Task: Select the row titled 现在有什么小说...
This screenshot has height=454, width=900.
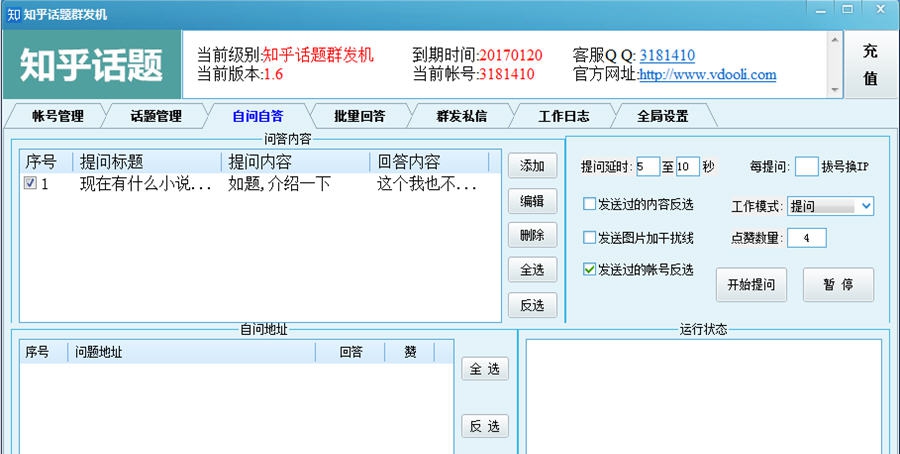Action: (145, 184)
